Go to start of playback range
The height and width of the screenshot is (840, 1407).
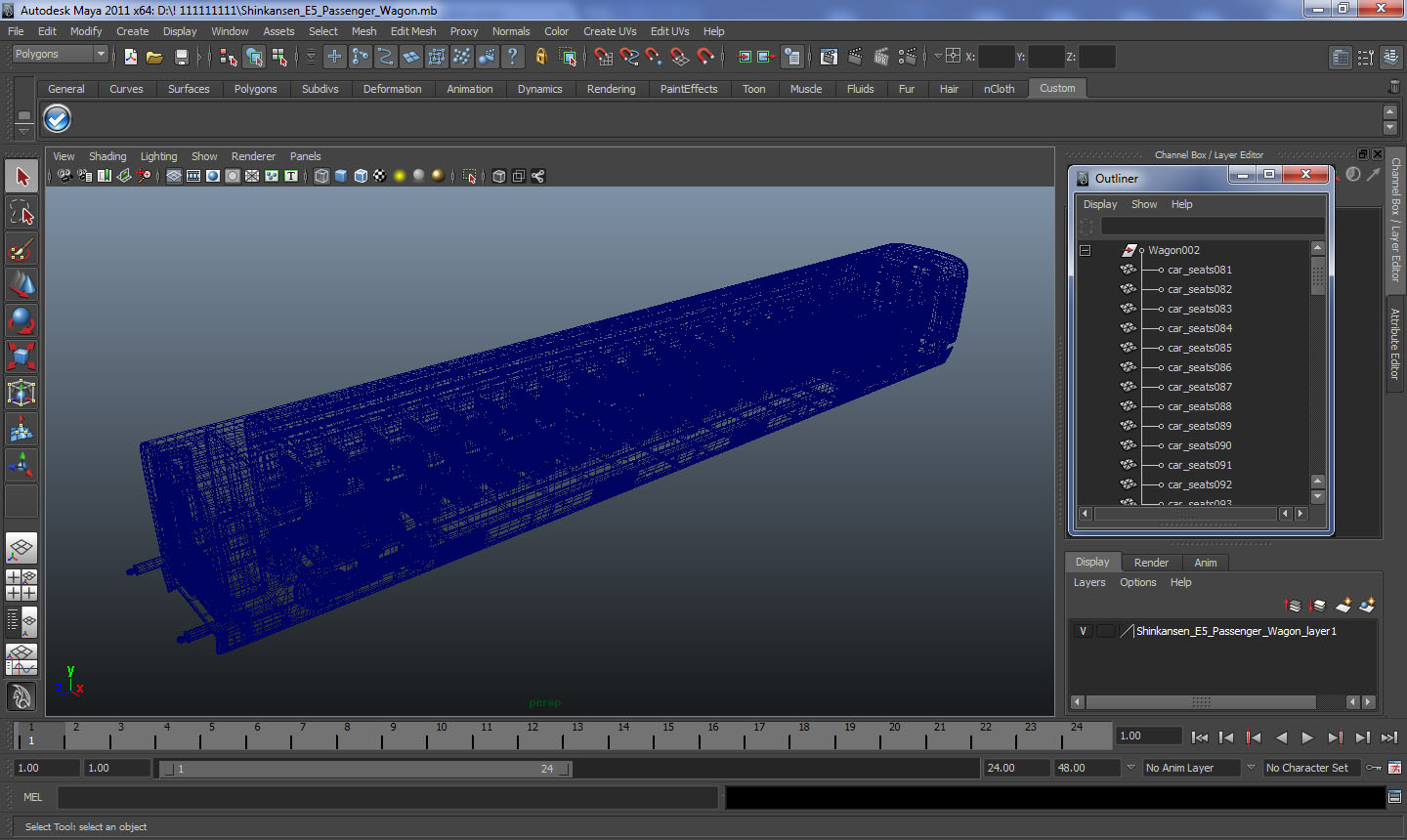tap(1200, 737)
